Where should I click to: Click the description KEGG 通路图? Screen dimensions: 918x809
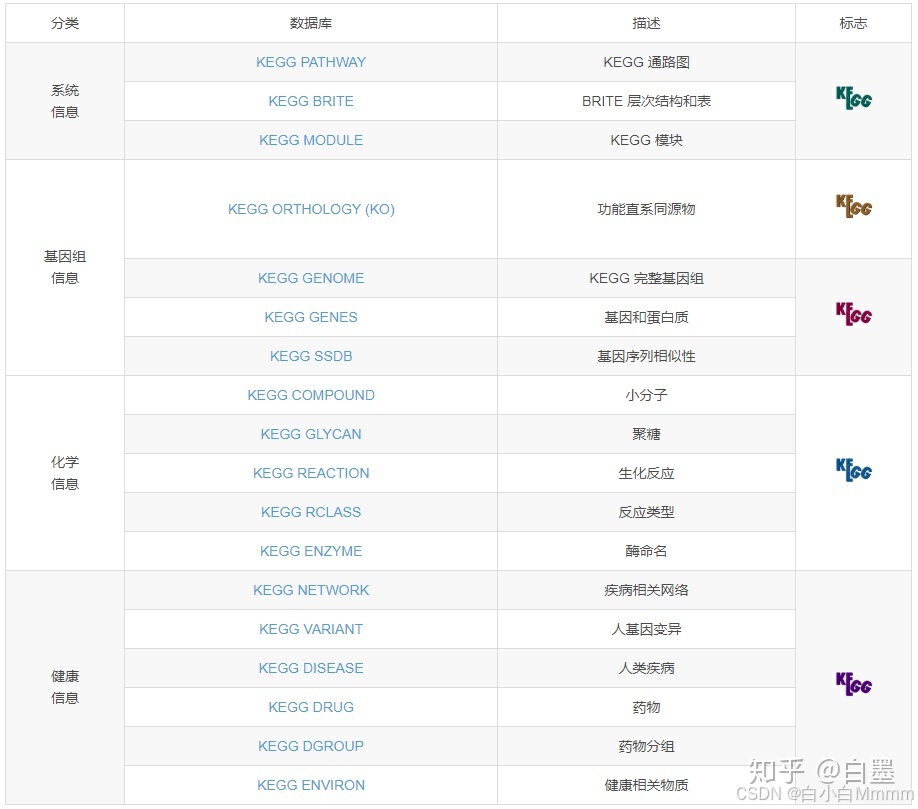point(646,62)
